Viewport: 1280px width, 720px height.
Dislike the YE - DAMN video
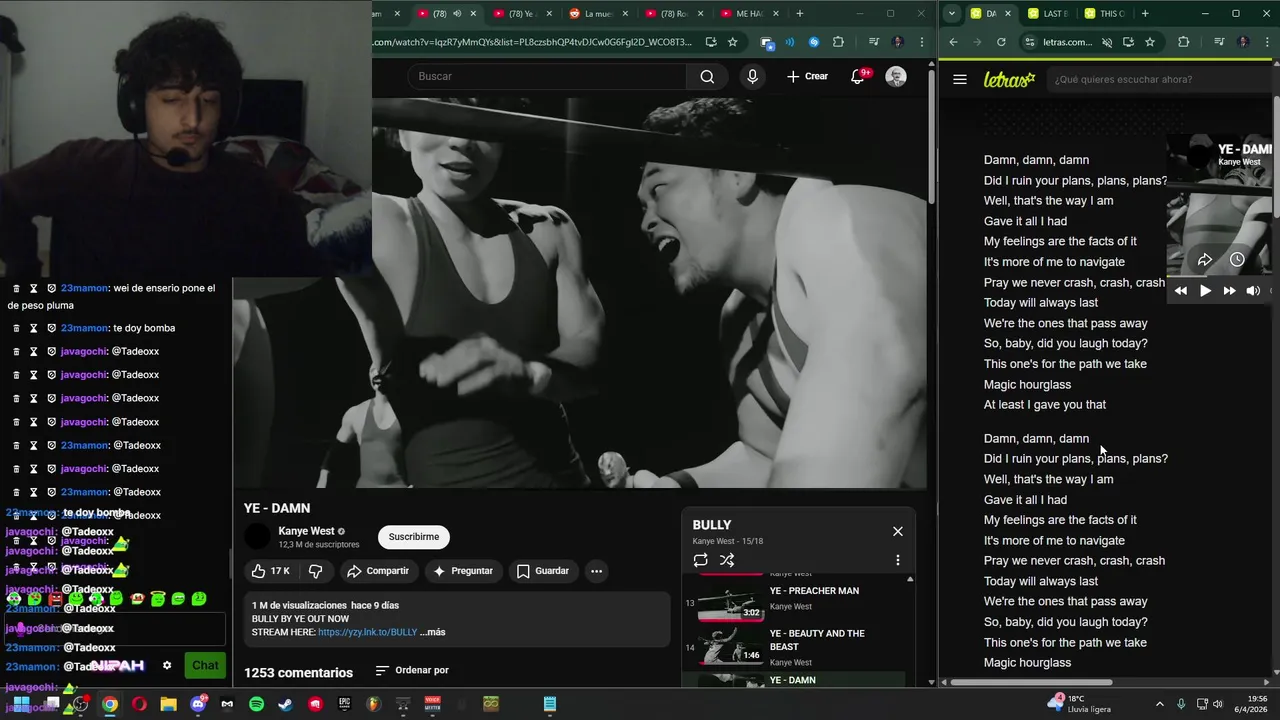[315, 571]
